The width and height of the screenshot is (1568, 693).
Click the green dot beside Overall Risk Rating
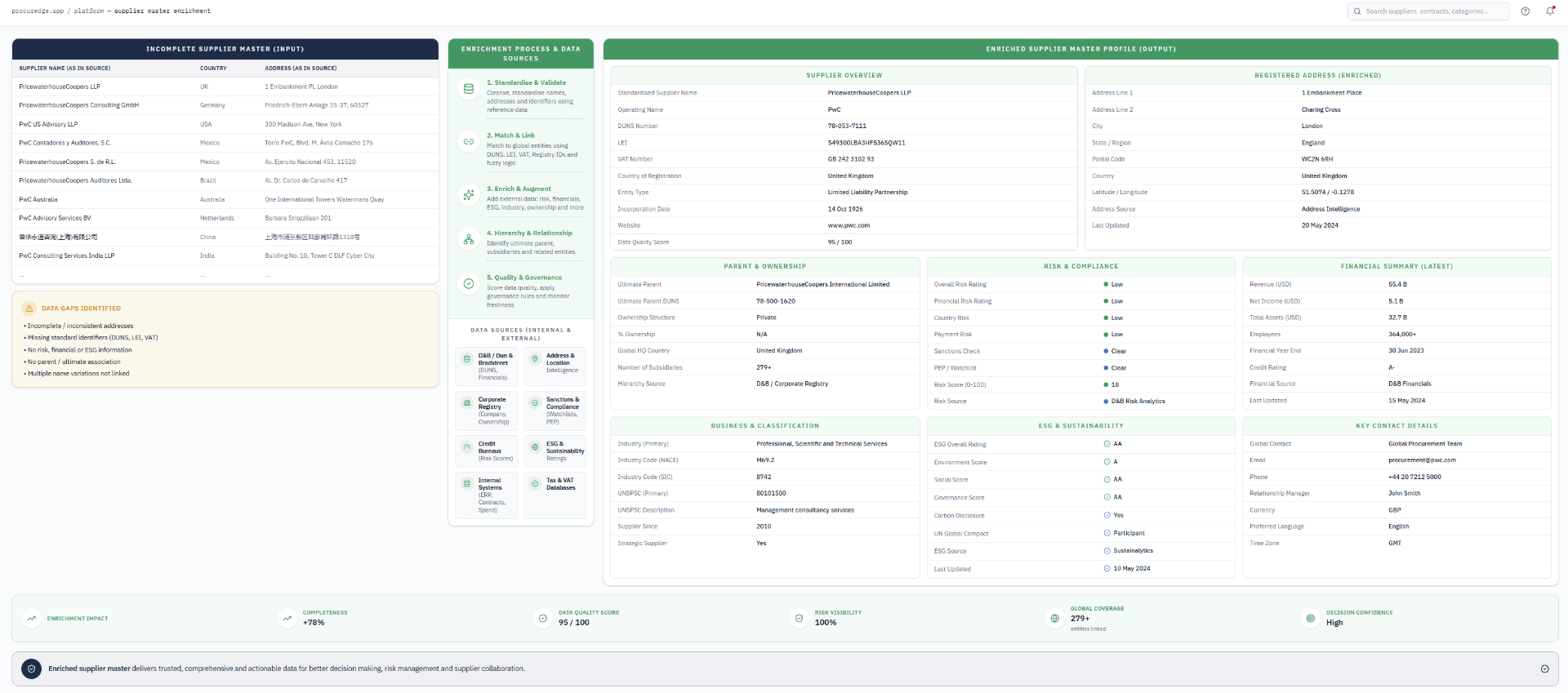click(1106, 285)
